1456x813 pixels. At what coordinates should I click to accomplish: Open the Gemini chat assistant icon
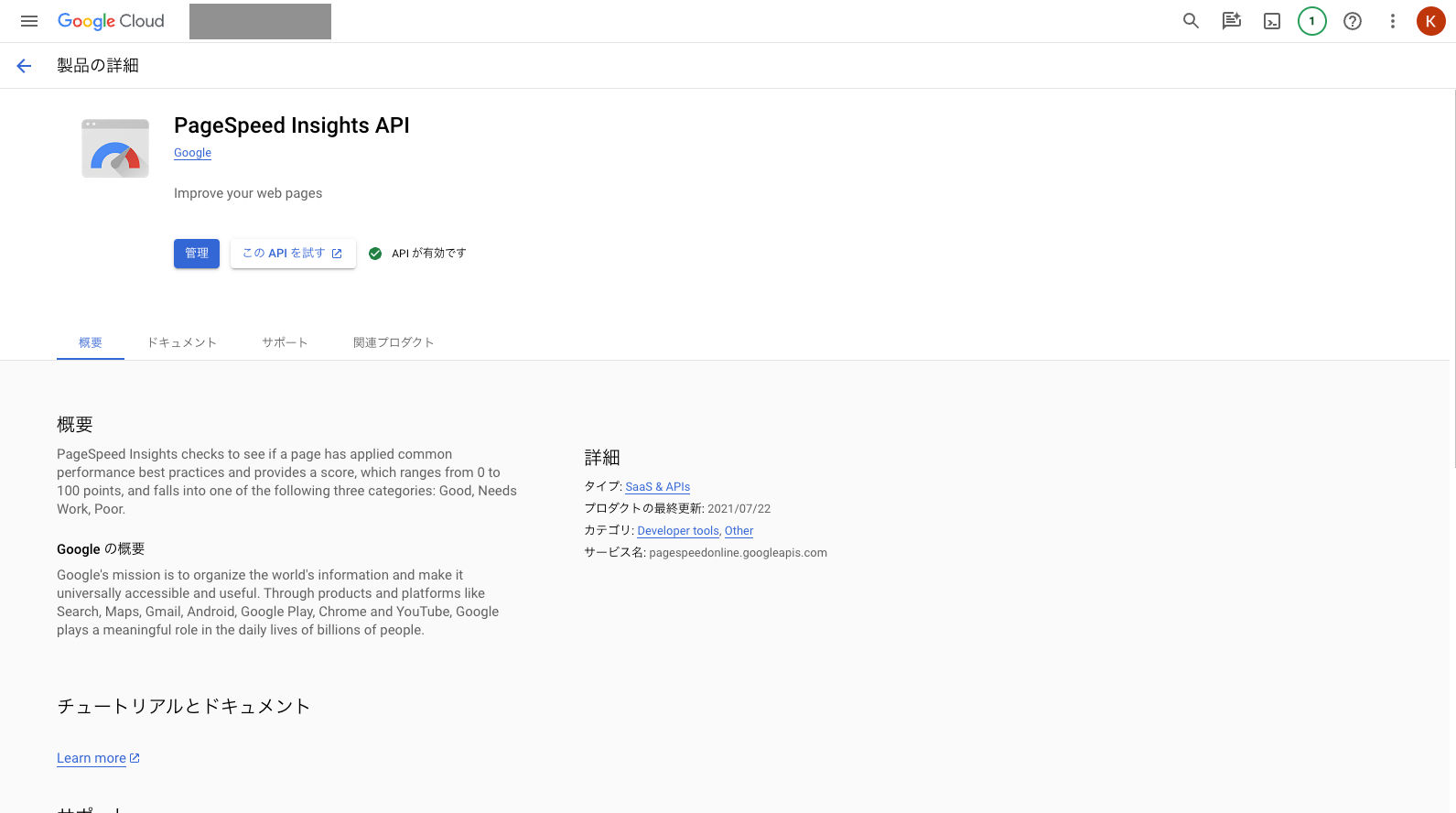(x=1231, y=21)
